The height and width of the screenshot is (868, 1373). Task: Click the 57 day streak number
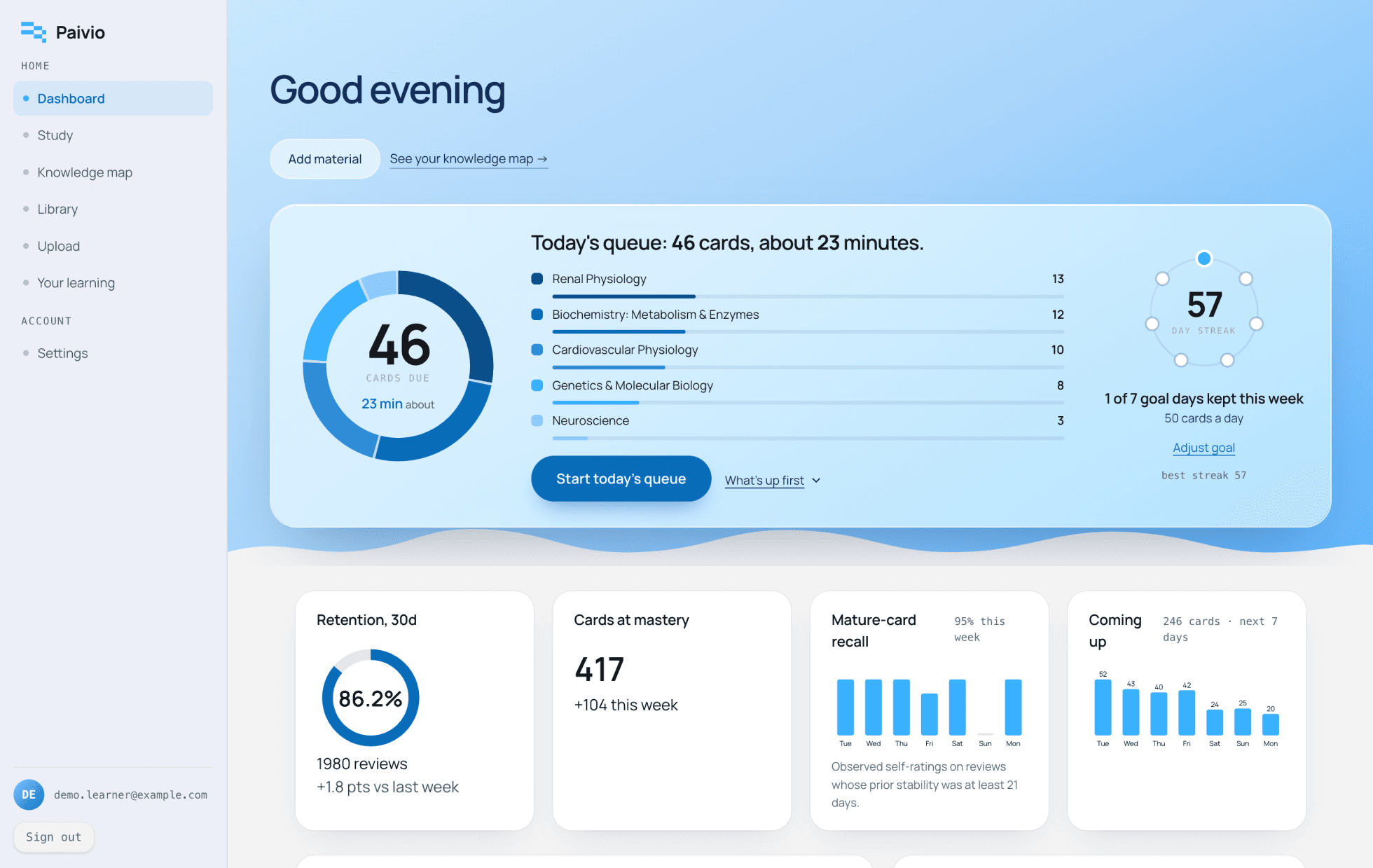(1204, 305)
